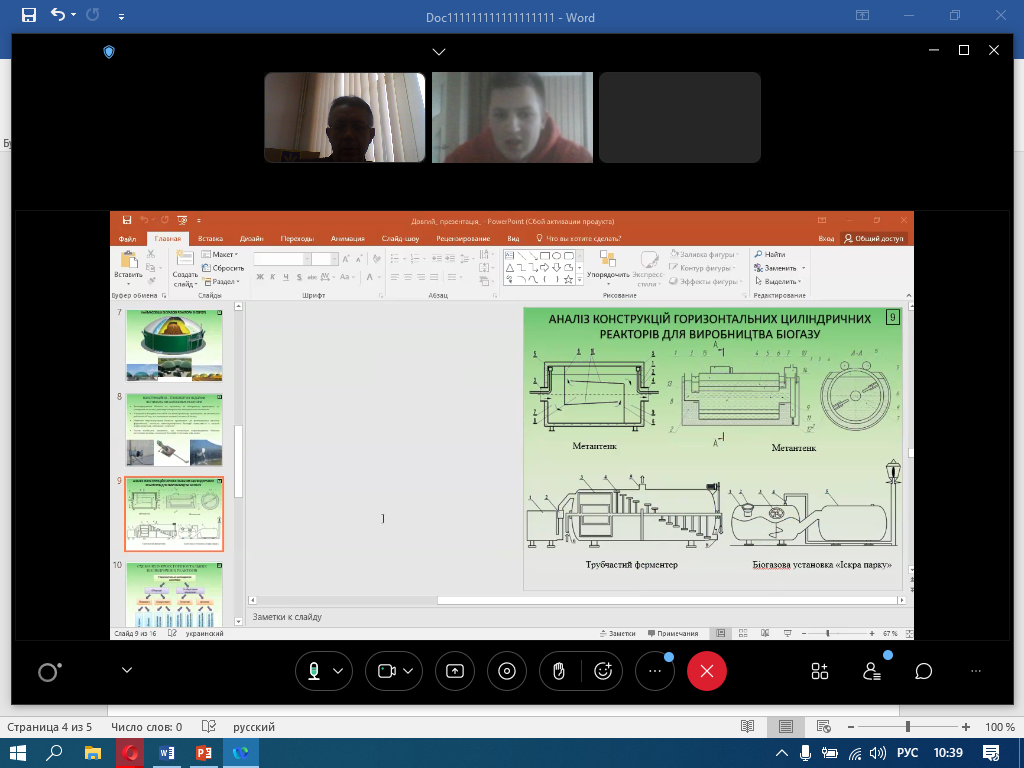Switch to Рецензирование tab in shared PowerPoint

pos(463,239)
